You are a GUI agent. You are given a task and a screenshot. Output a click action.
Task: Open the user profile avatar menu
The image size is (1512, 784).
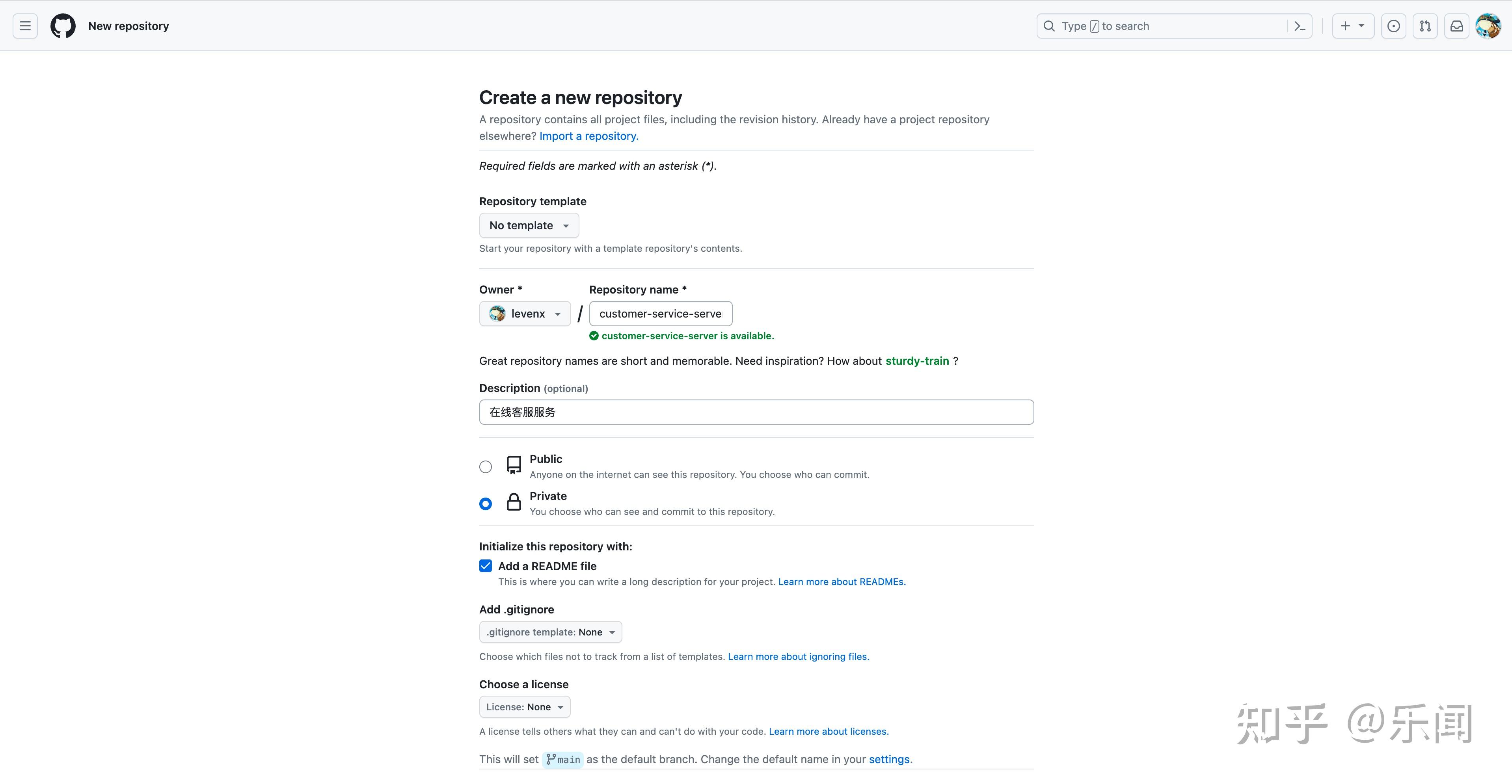click(x=1488, y=26)
